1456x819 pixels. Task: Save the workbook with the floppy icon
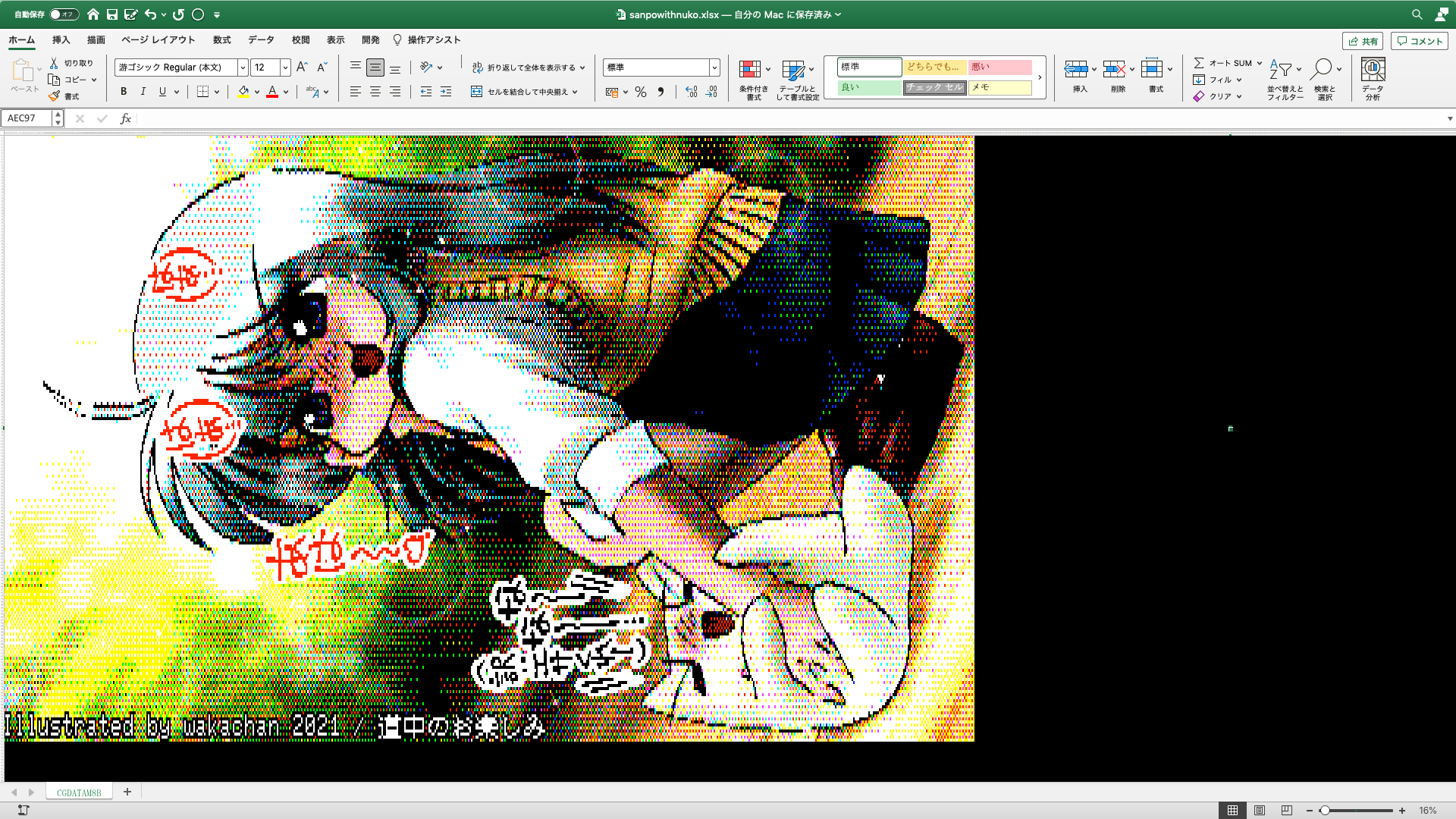pos(112,14)
